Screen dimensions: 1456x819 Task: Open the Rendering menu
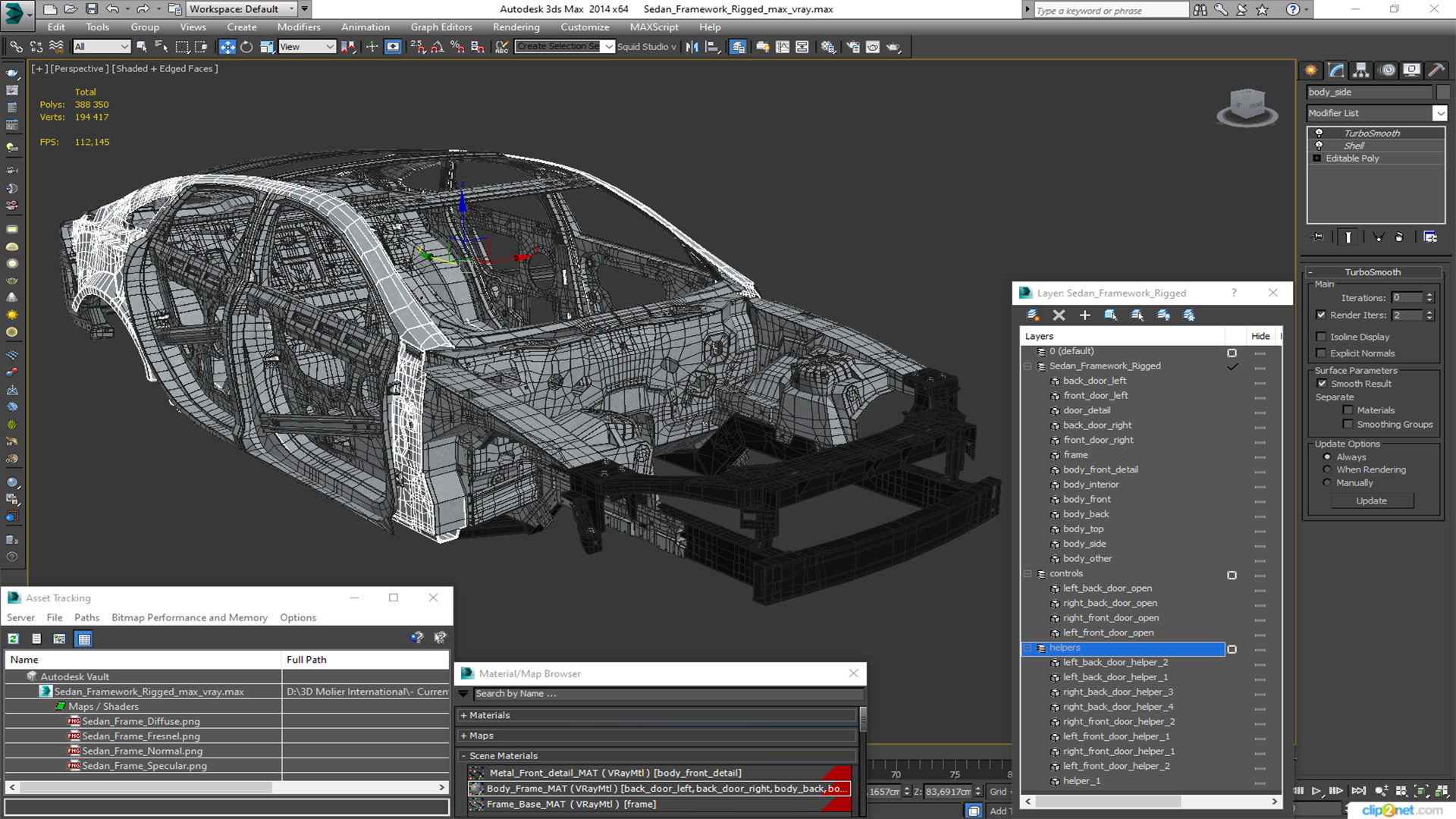516,27
